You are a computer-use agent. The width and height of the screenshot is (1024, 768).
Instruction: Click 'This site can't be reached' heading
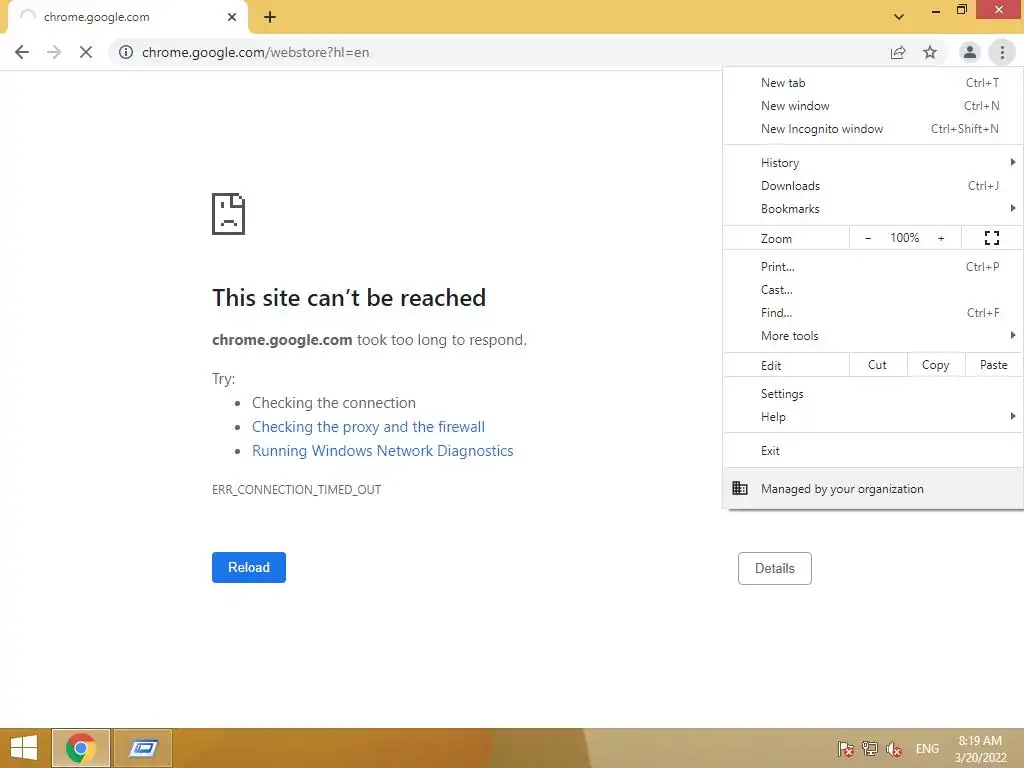349,298
